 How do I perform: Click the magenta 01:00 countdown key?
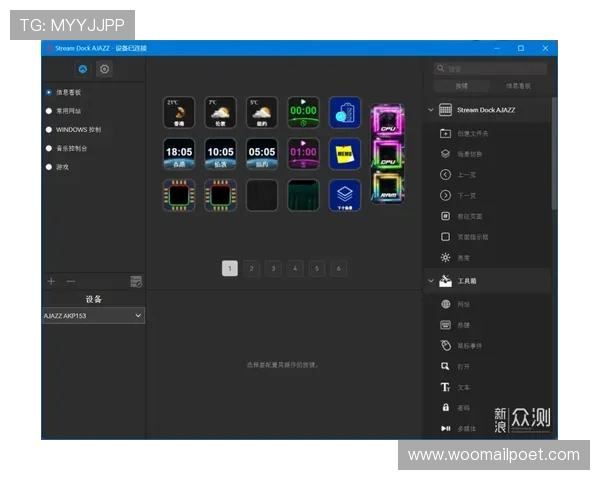coord(303,153)
